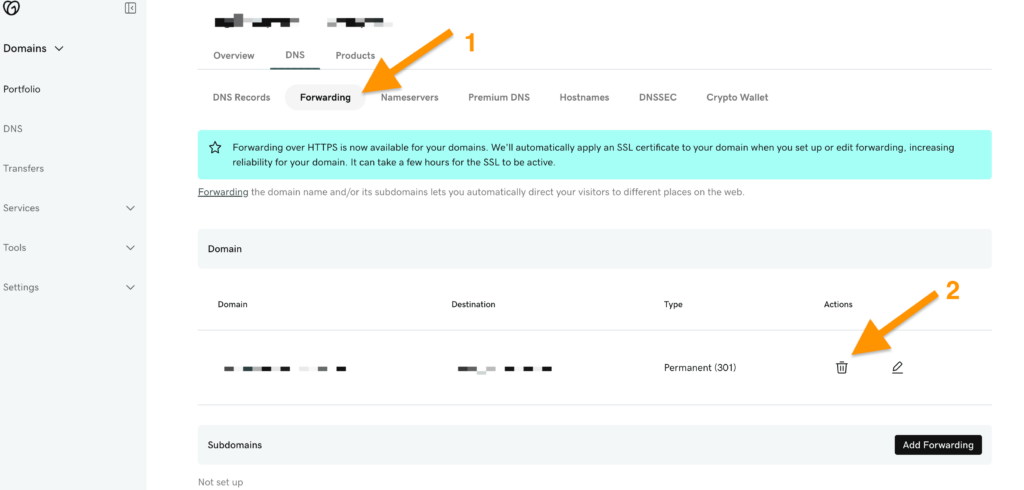Click the Type column header
The width and height of the screenshot is (1024, 490).
[673, 304]
